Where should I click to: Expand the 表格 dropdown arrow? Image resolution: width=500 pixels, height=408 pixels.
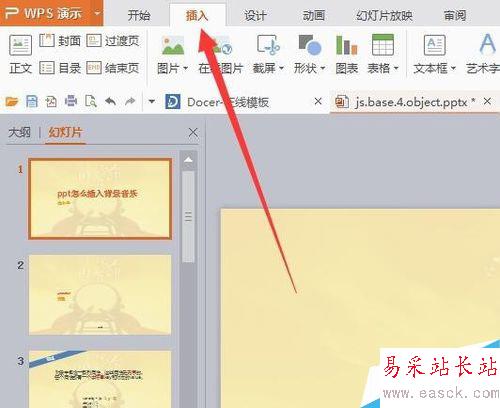(396, 68)
